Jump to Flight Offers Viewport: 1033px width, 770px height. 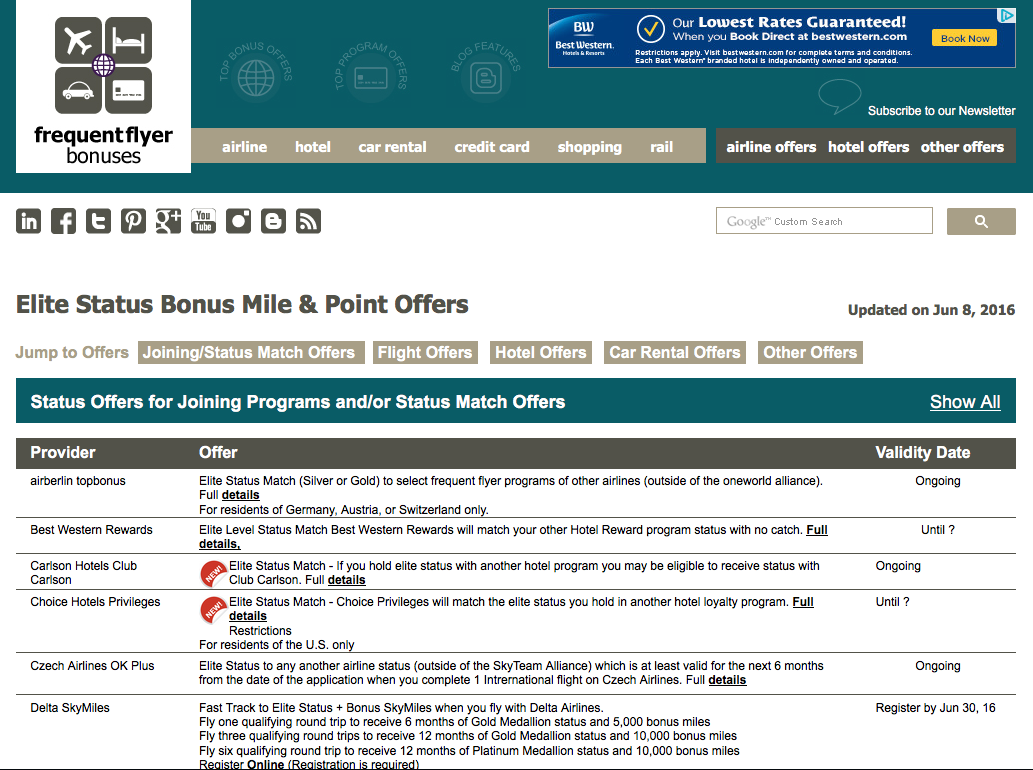pos(425,352)
